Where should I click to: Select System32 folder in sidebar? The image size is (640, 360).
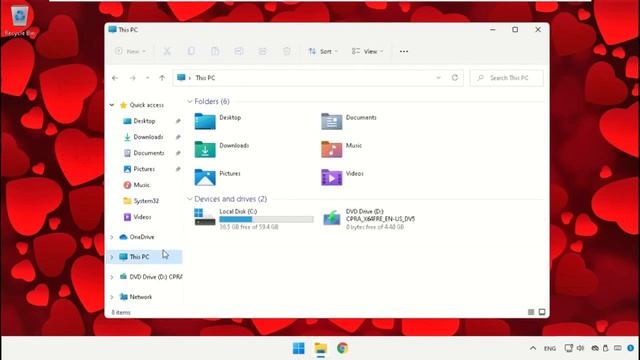(146, 201)
